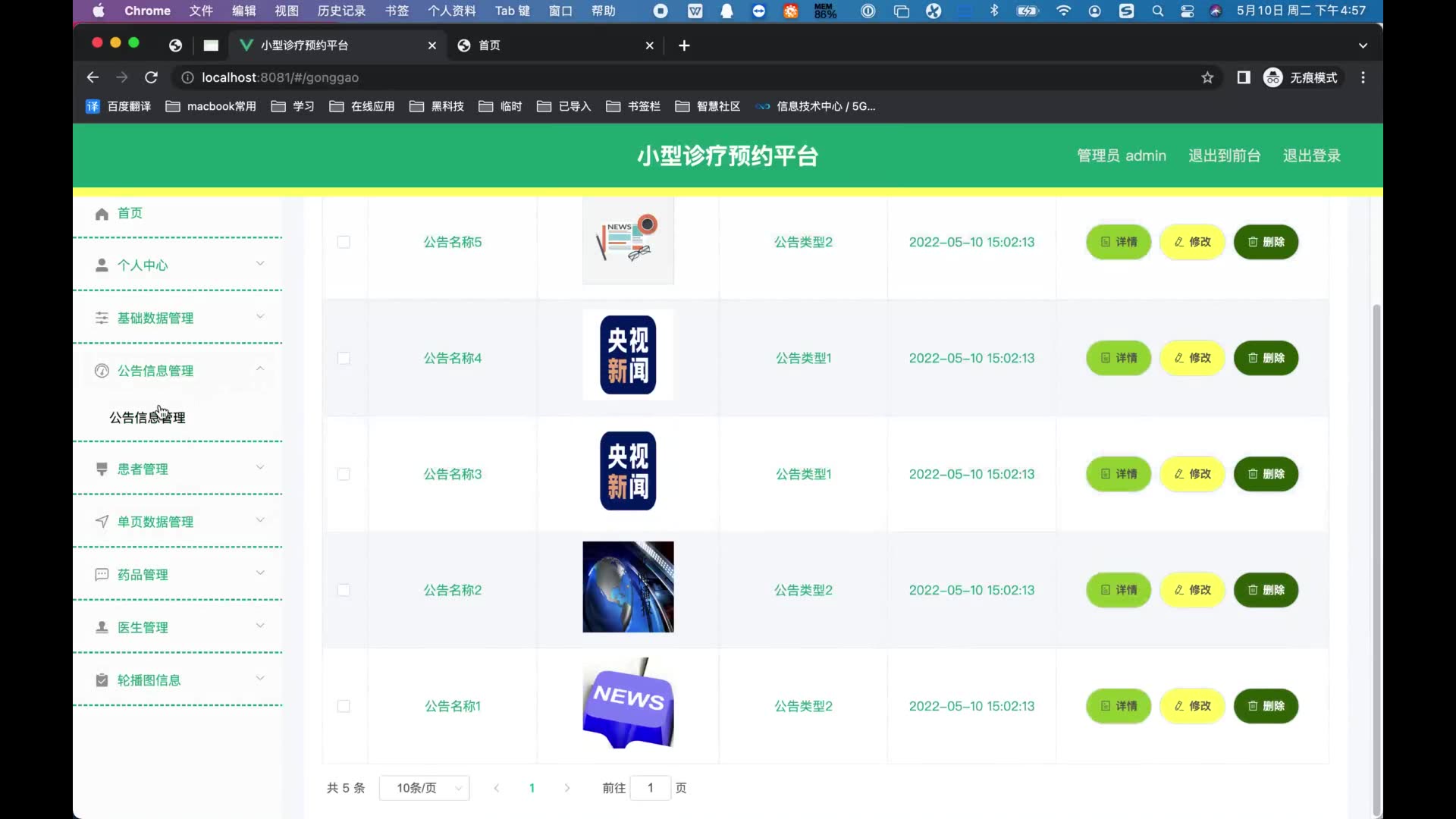Switch to the 首页 browser tab
This screenshot has width=1456, height=819.
coord(556,45)
